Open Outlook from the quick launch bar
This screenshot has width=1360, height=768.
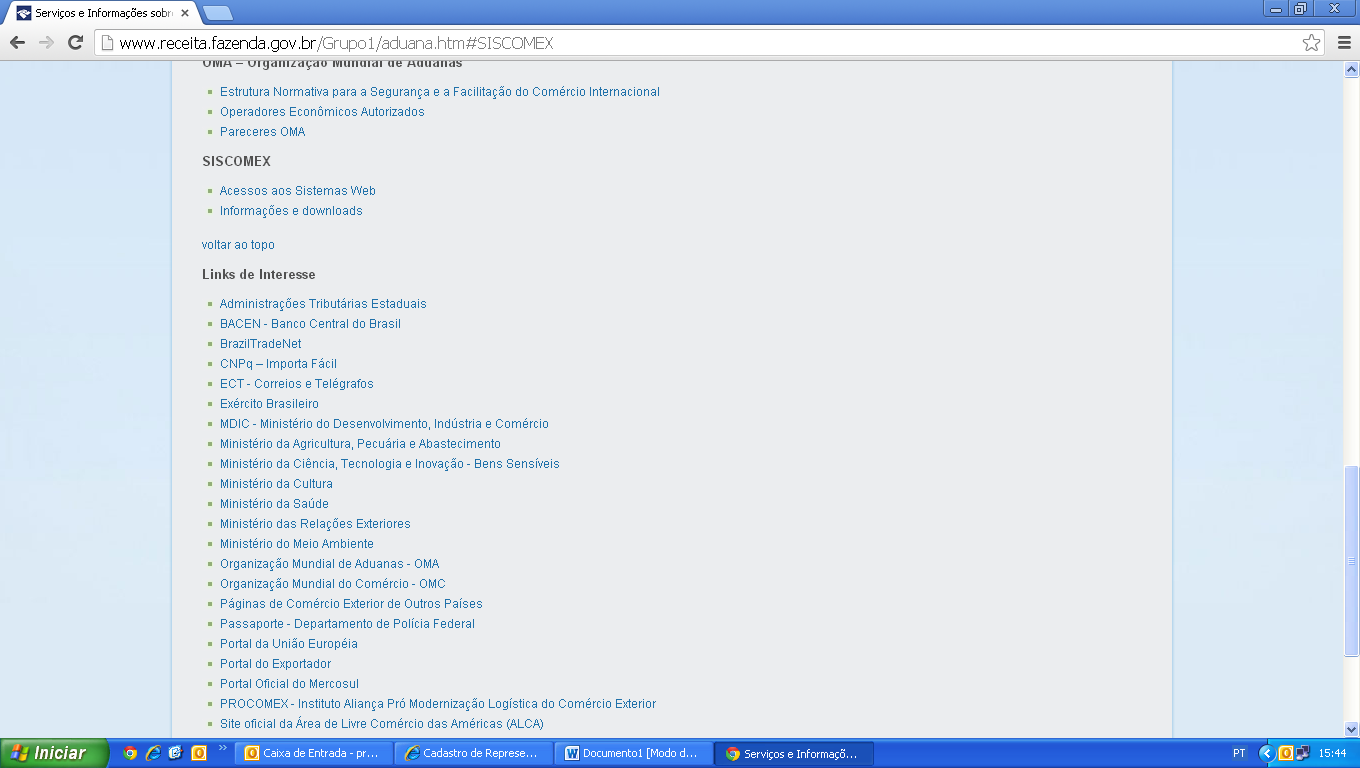[199, 753]
